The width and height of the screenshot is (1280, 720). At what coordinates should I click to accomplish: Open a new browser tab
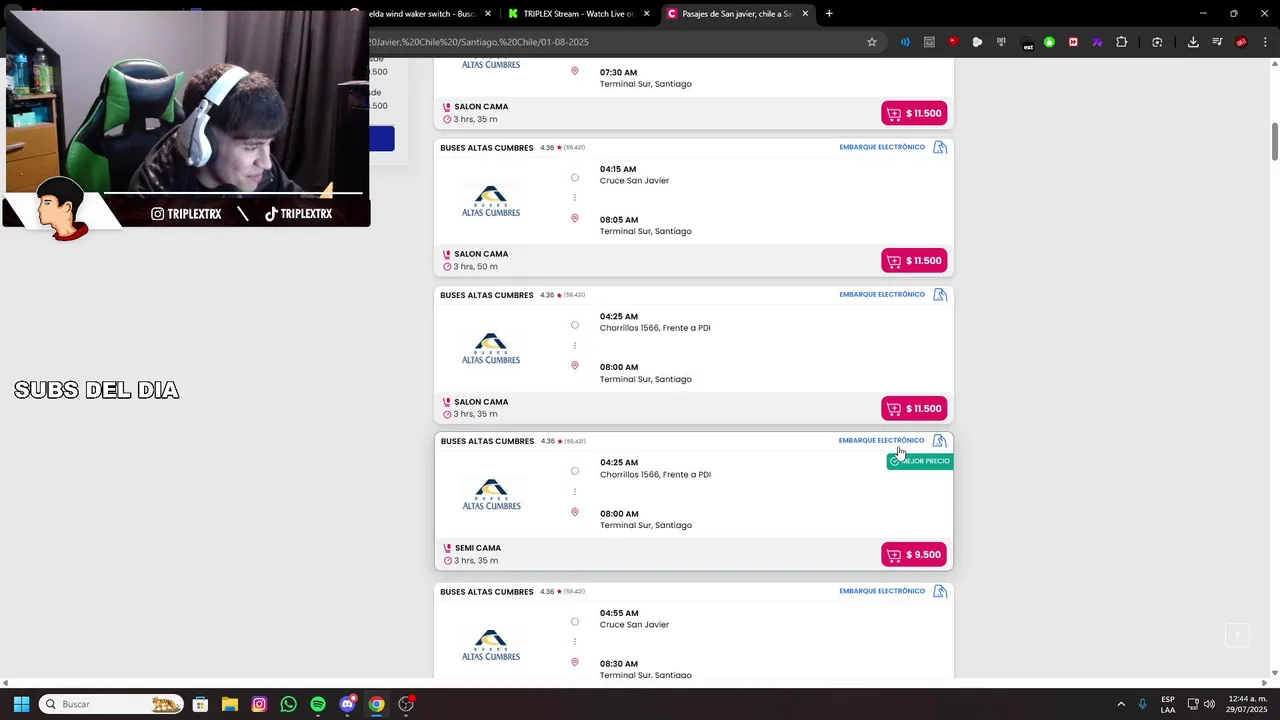(829, 14)
